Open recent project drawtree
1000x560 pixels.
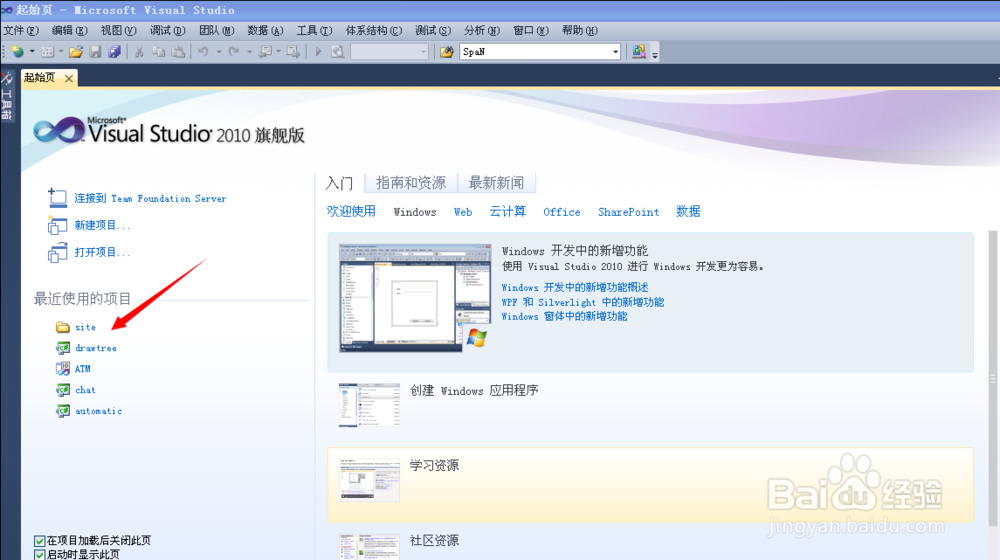(96, 348)
